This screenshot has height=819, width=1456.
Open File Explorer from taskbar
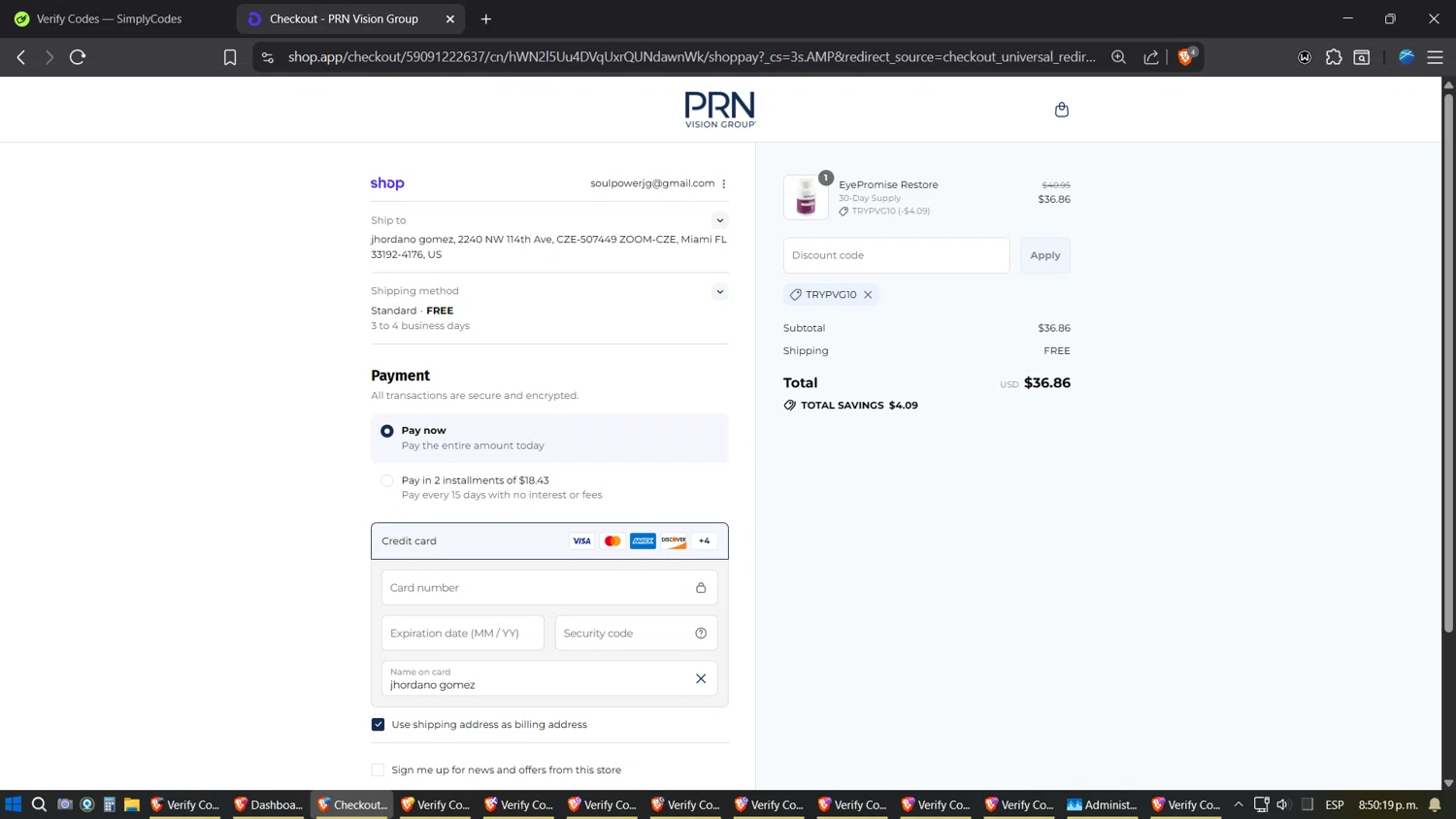[132, 804]
